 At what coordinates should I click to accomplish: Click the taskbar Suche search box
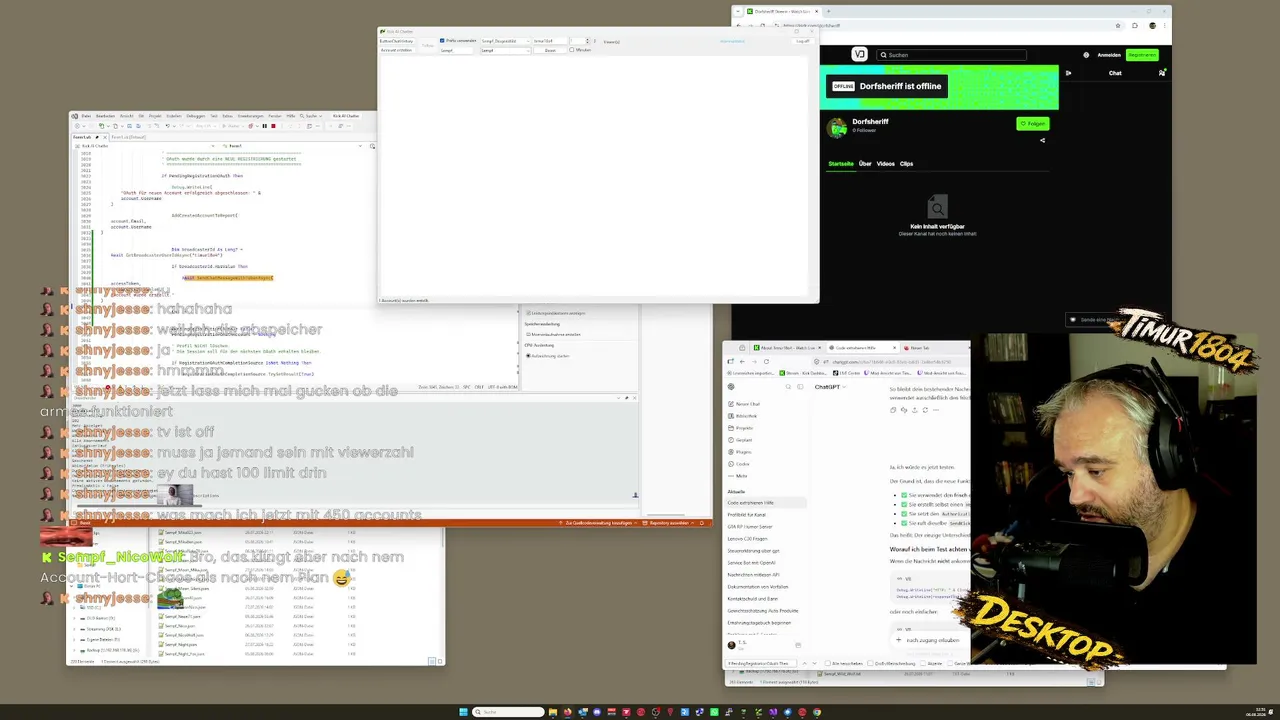508,712
